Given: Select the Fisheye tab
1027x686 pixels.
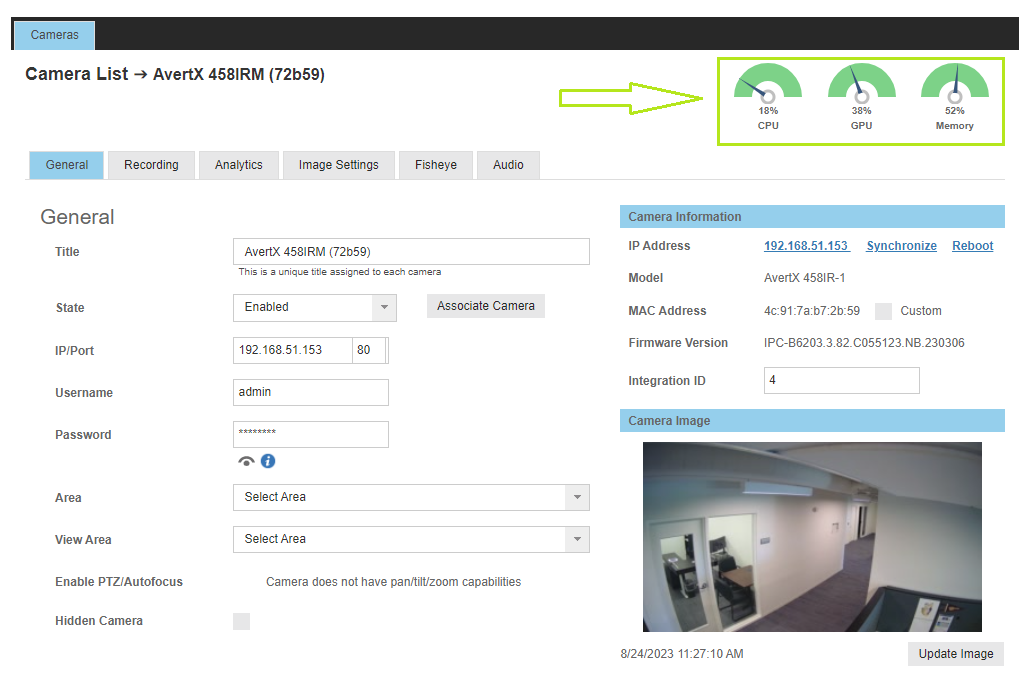Looking at the screenshot, I should click(x=436, y=165).
